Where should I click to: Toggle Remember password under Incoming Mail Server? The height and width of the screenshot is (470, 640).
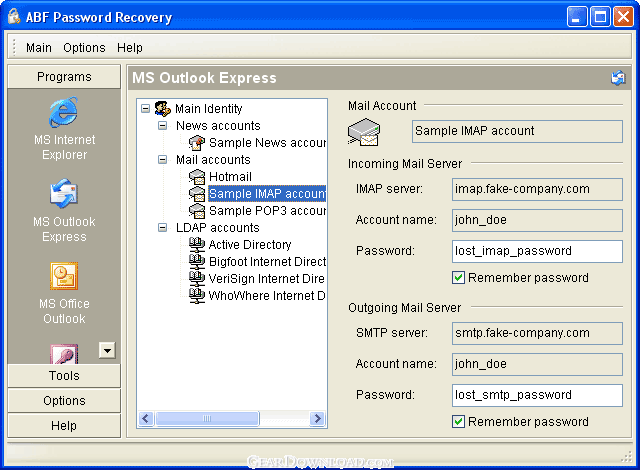point(458,278)
